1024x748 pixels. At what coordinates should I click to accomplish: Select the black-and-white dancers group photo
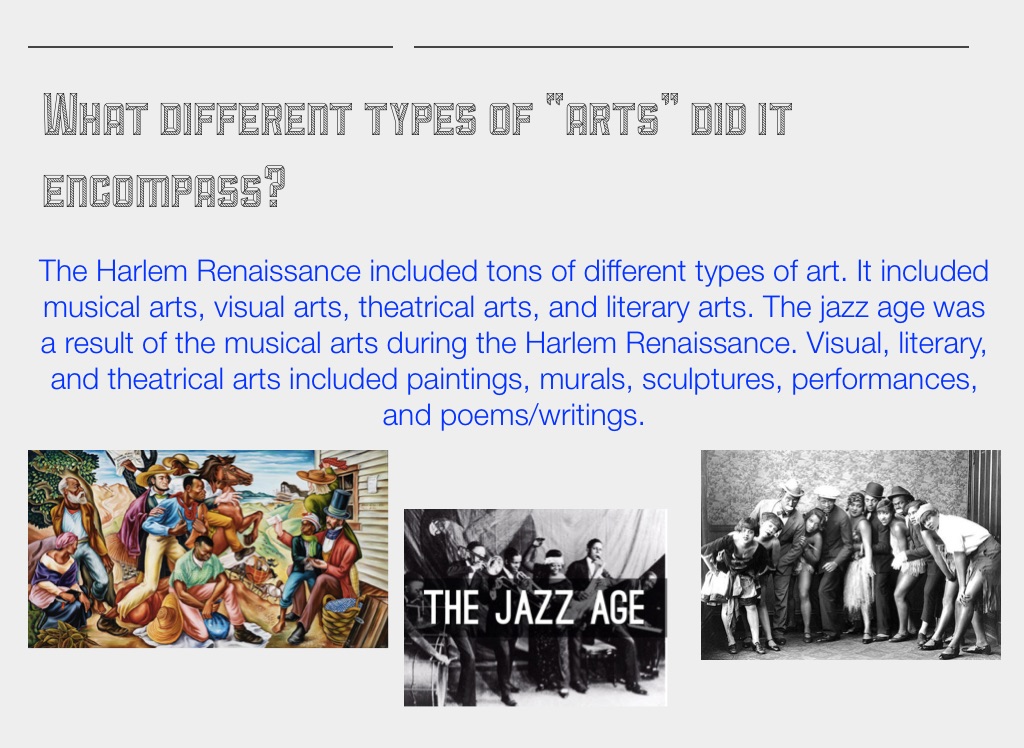(x=850, y=554)
